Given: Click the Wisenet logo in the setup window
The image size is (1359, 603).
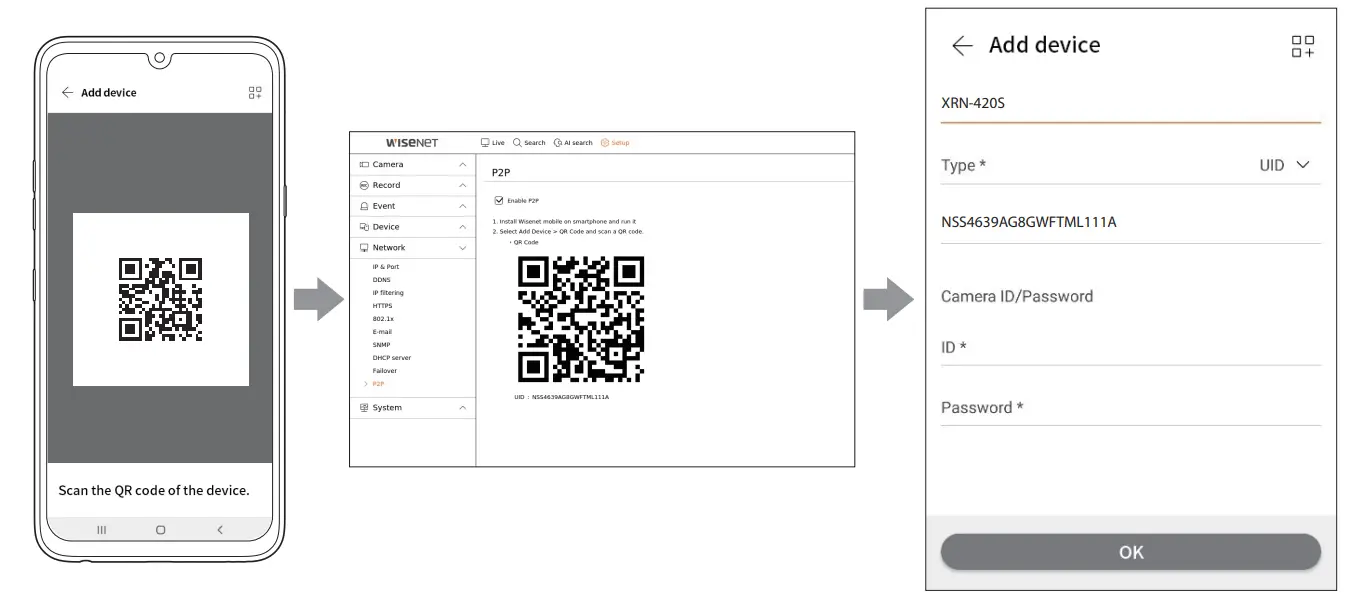Looking at the screenshot, I should click(x=411, y=143).
